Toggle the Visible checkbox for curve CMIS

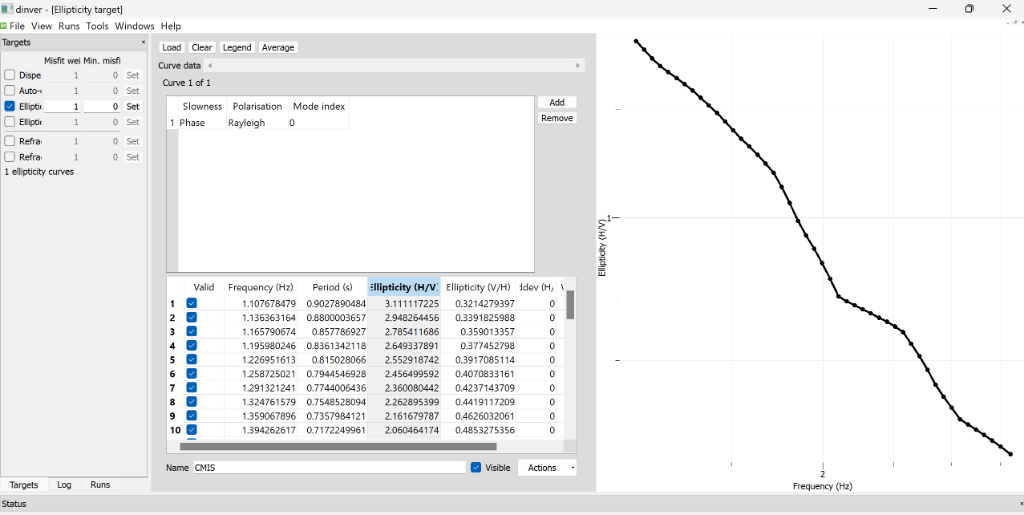(x=476, y=468)
